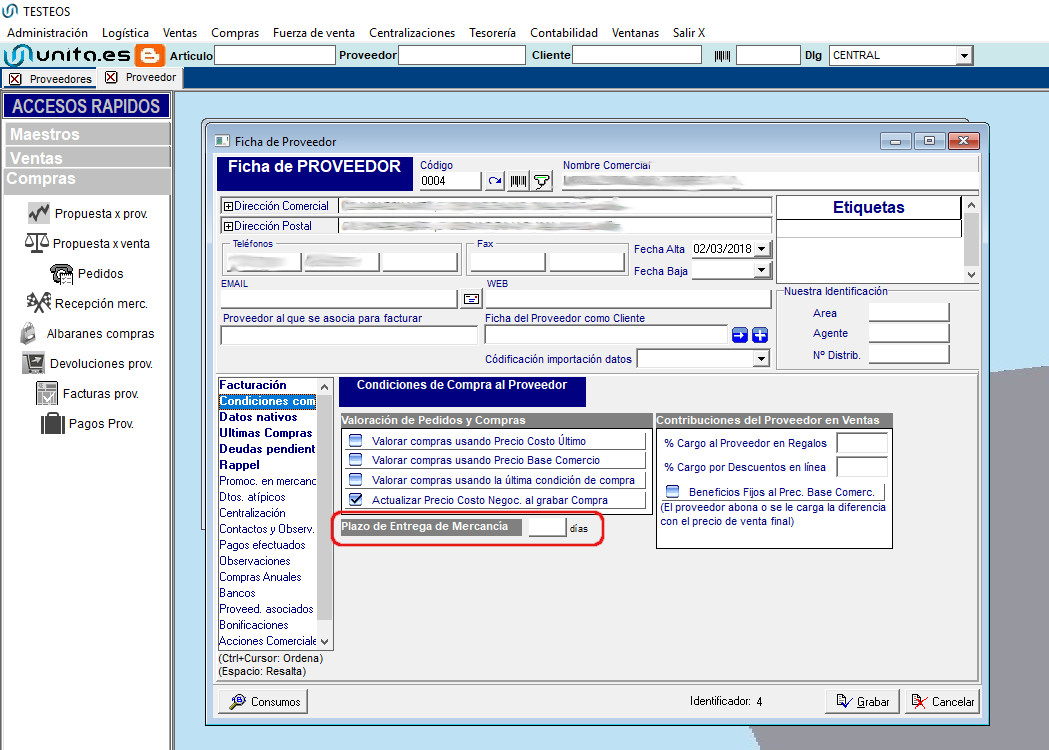Click the barcode icon next to Código
Screen dimensions: 1049x750
tap(518, 181)
